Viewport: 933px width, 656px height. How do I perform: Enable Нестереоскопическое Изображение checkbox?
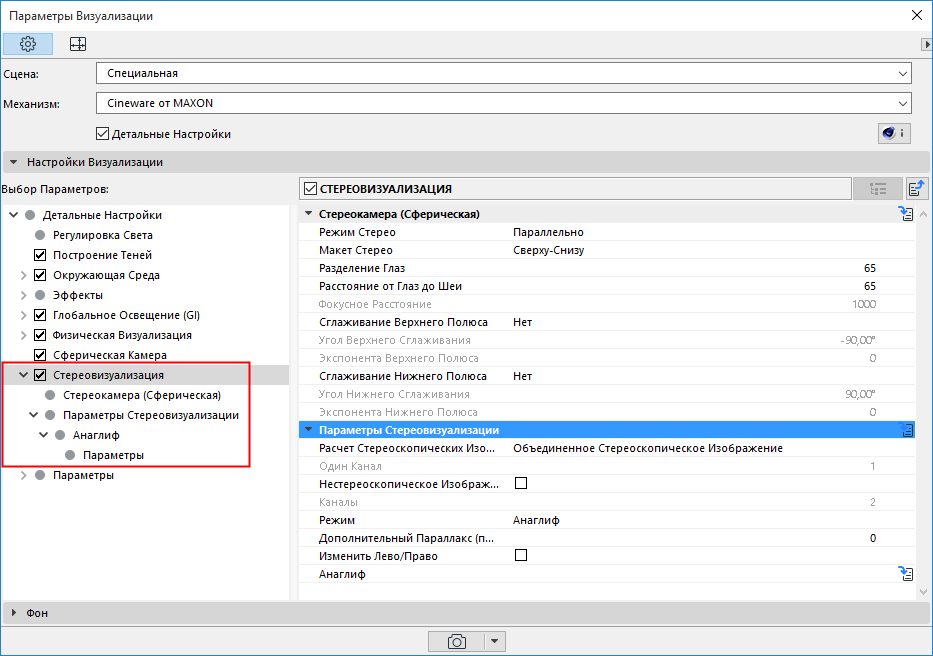521,483
